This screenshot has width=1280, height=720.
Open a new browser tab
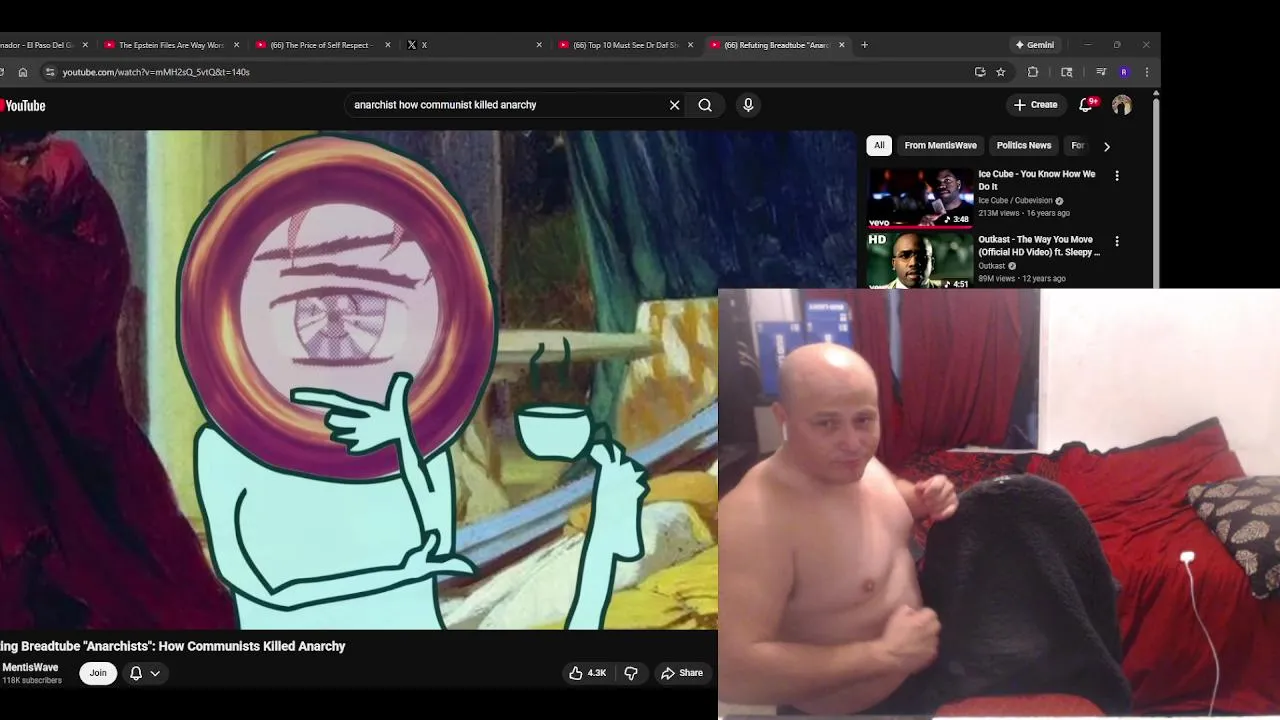tap(865, 45)
